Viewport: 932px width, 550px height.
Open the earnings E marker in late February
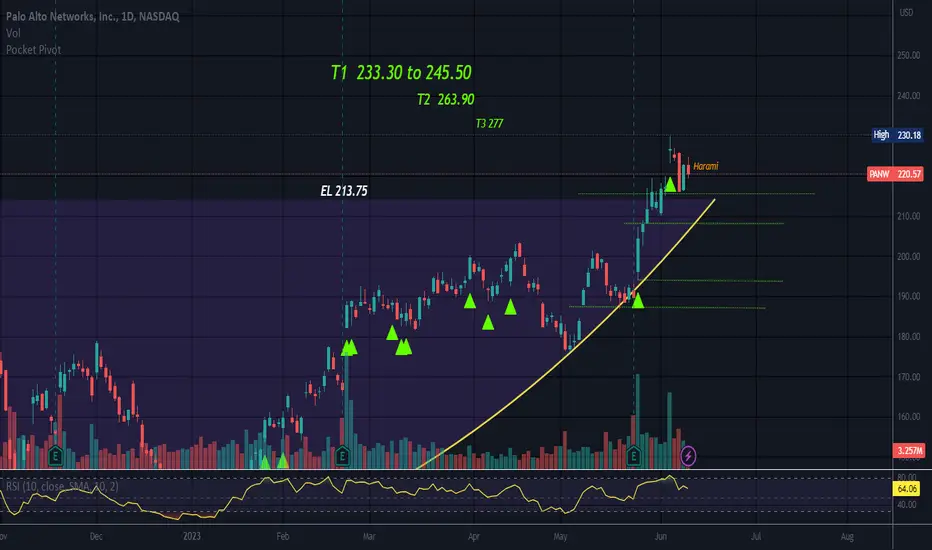(x=342, y=456)
